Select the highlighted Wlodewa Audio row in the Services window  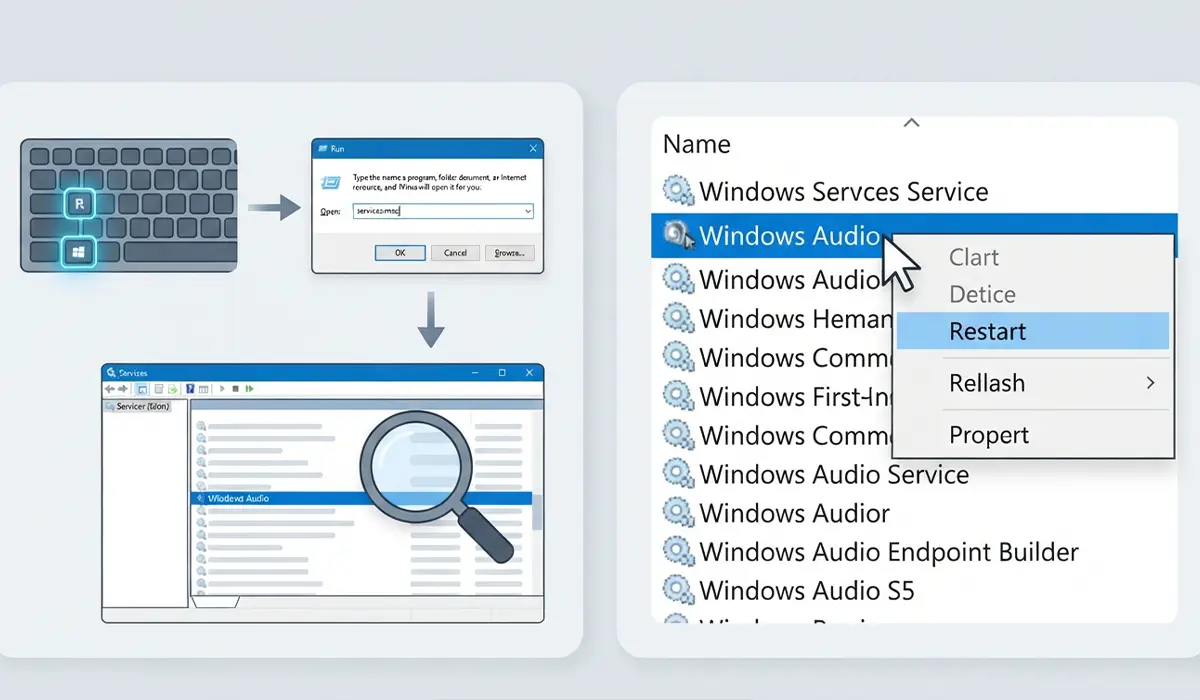[x=360, y=497]
